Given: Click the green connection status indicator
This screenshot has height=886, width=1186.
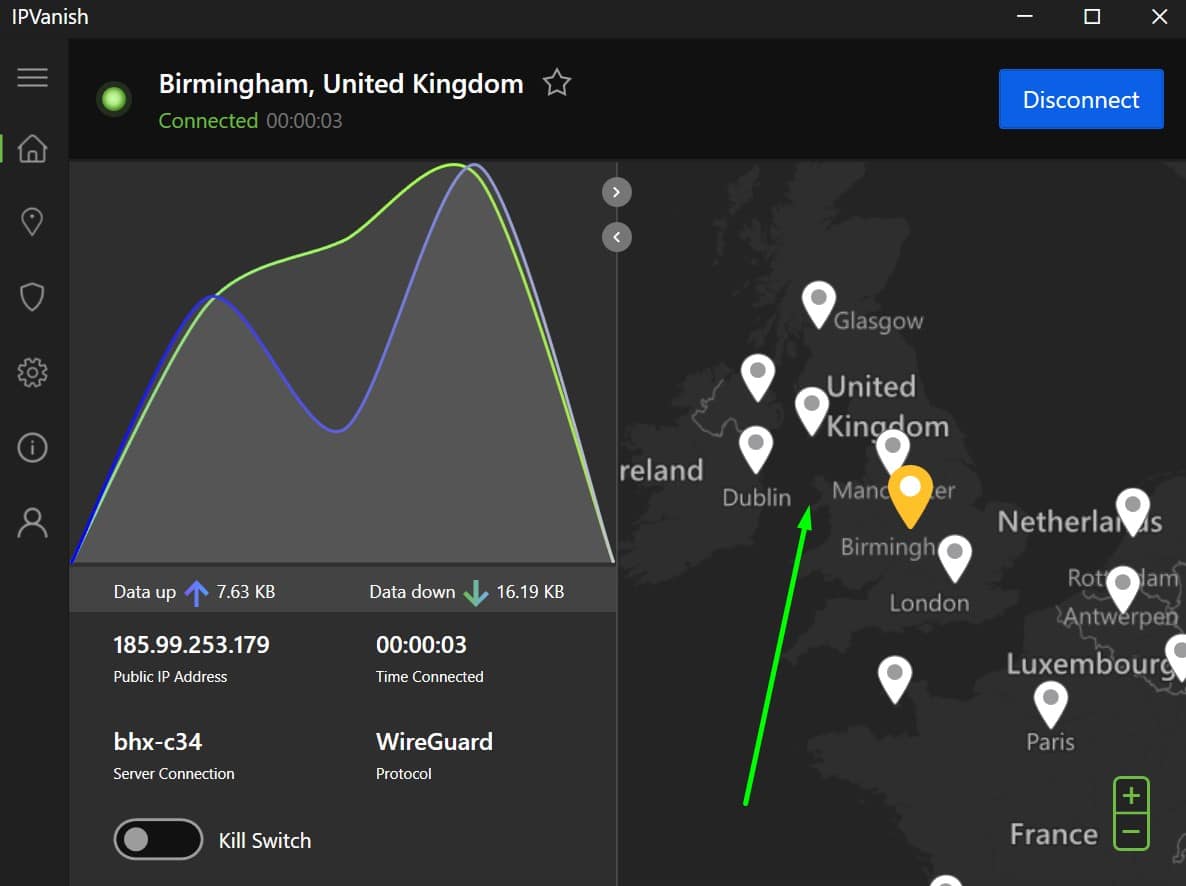Looking at the screenshot, I should 114,98.
